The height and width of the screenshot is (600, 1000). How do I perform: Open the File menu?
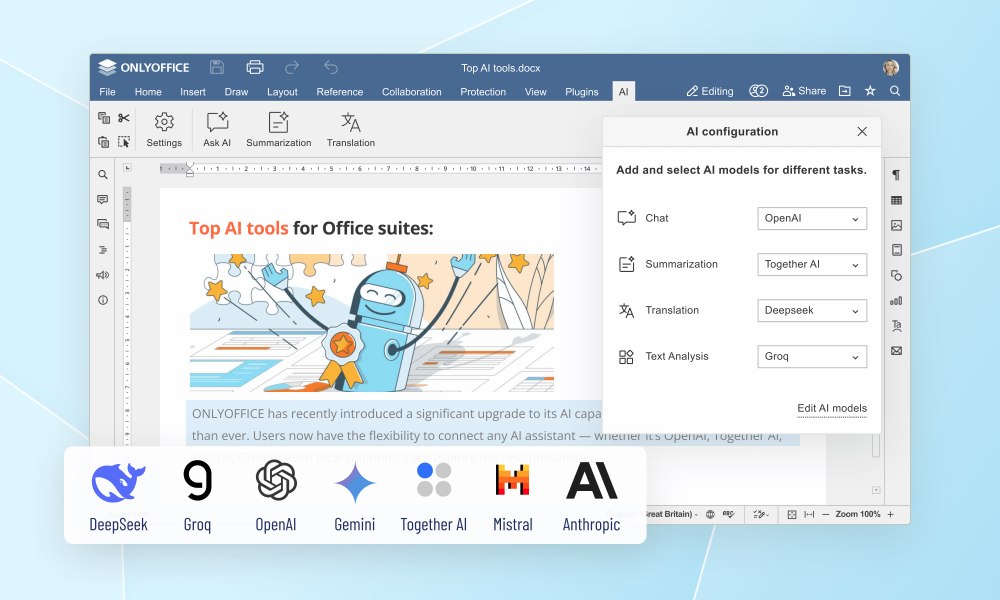tap(107, 92)
